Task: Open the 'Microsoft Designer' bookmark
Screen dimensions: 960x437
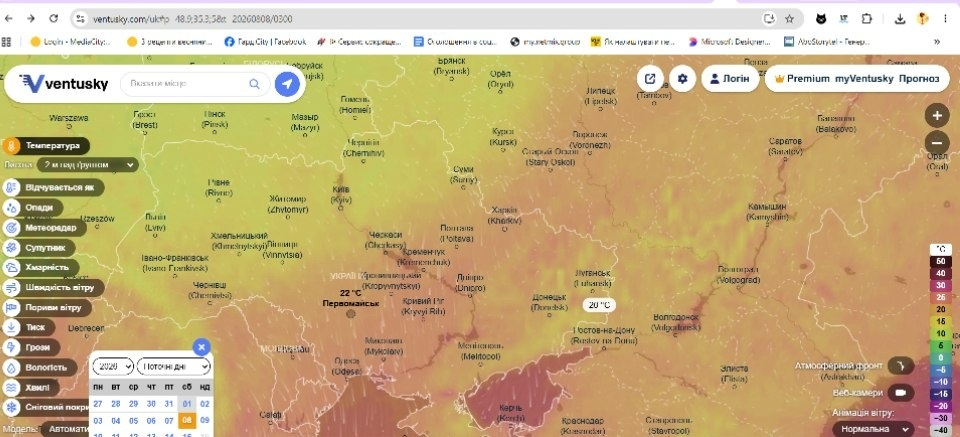Action: (x=730, y=42)
